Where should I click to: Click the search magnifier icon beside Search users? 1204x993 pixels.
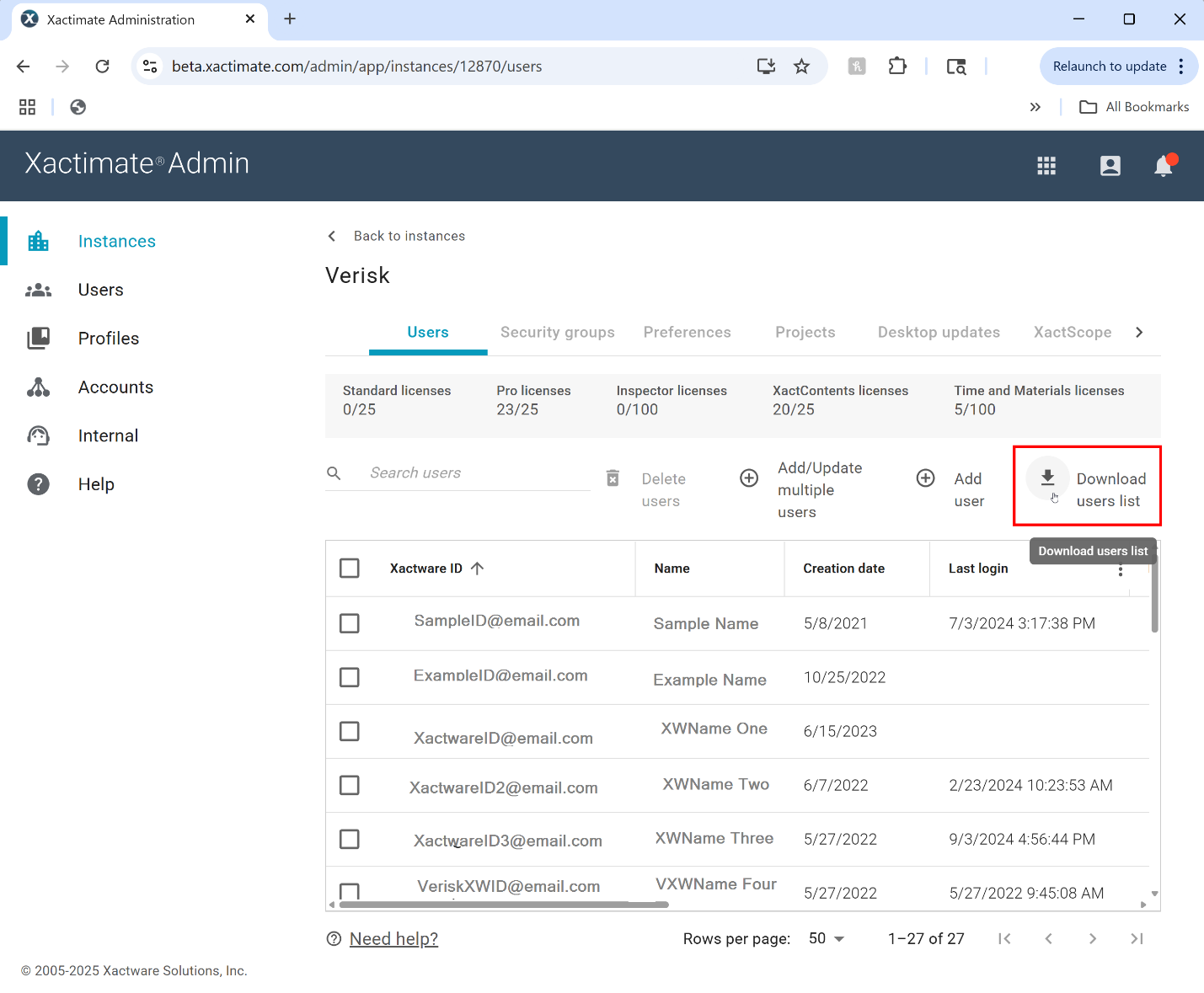coord(334,473)
